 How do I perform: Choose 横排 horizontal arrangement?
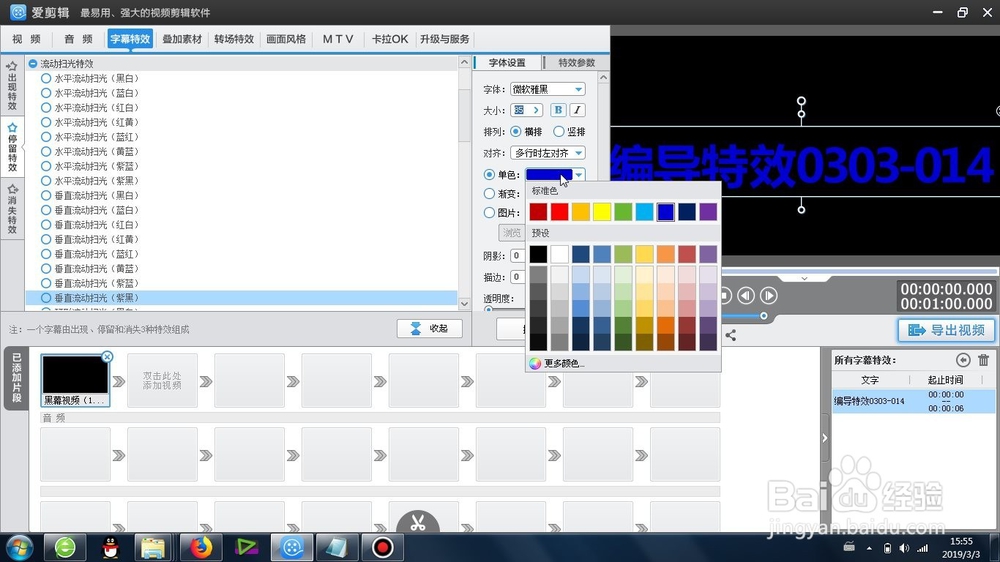pyautogui.click(x=526, y=131)
